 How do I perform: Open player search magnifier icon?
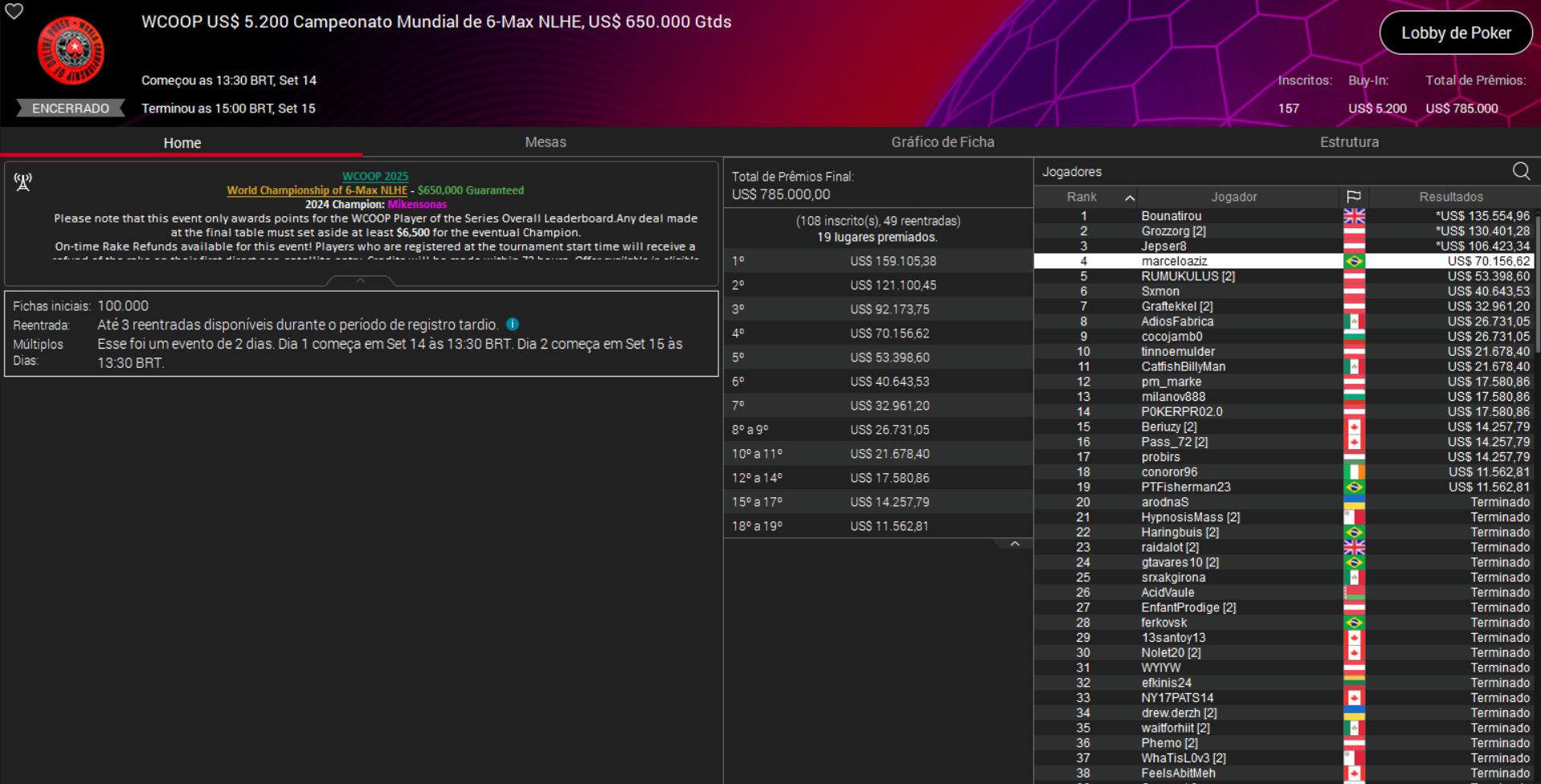coord(1521,171)
